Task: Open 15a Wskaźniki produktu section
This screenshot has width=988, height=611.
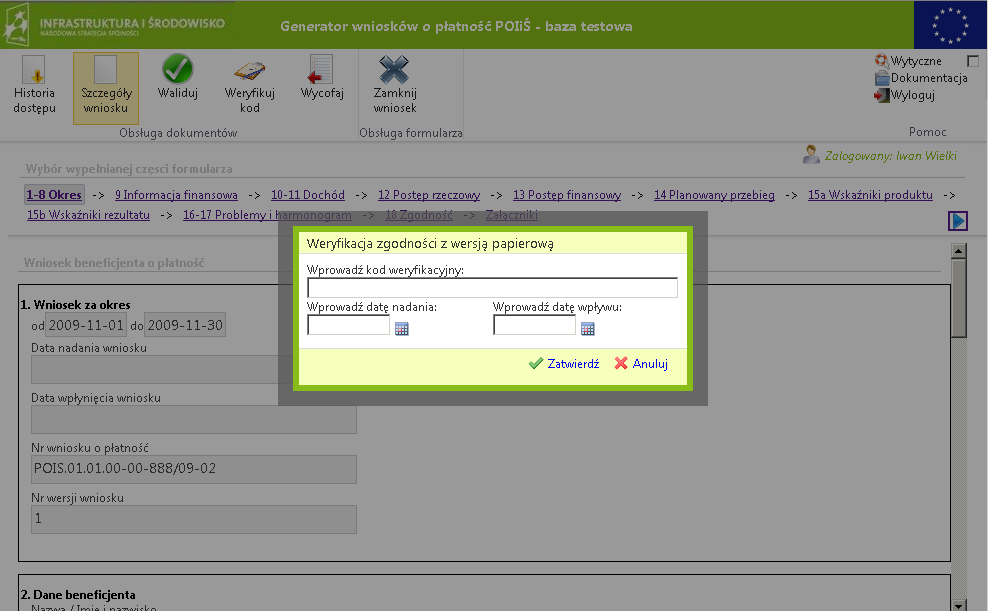Action: point(870,195)
